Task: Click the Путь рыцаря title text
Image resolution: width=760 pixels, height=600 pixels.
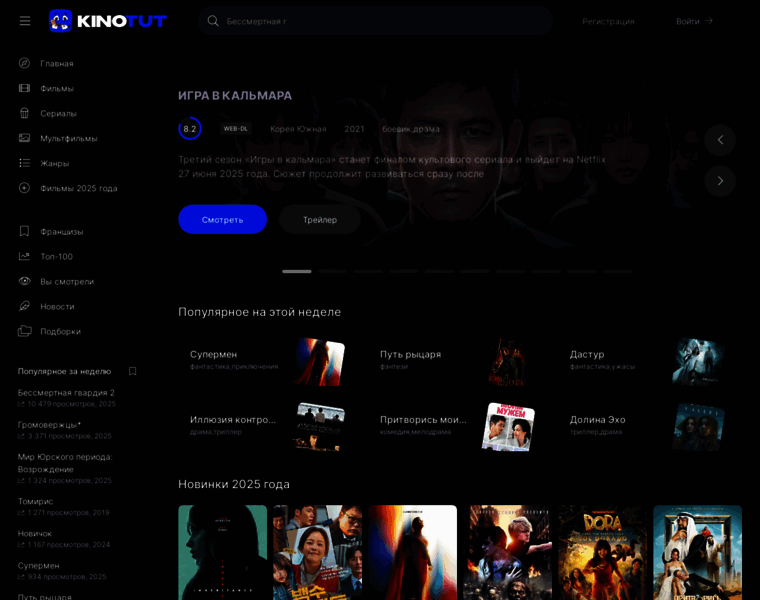Action: tap(411, 354)
